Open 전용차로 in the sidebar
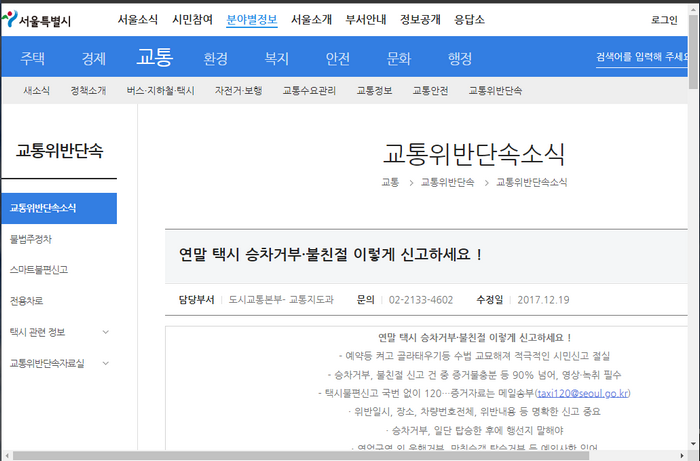Image resolution: width=700 pixels, height=461 pixels. [26, 301]
